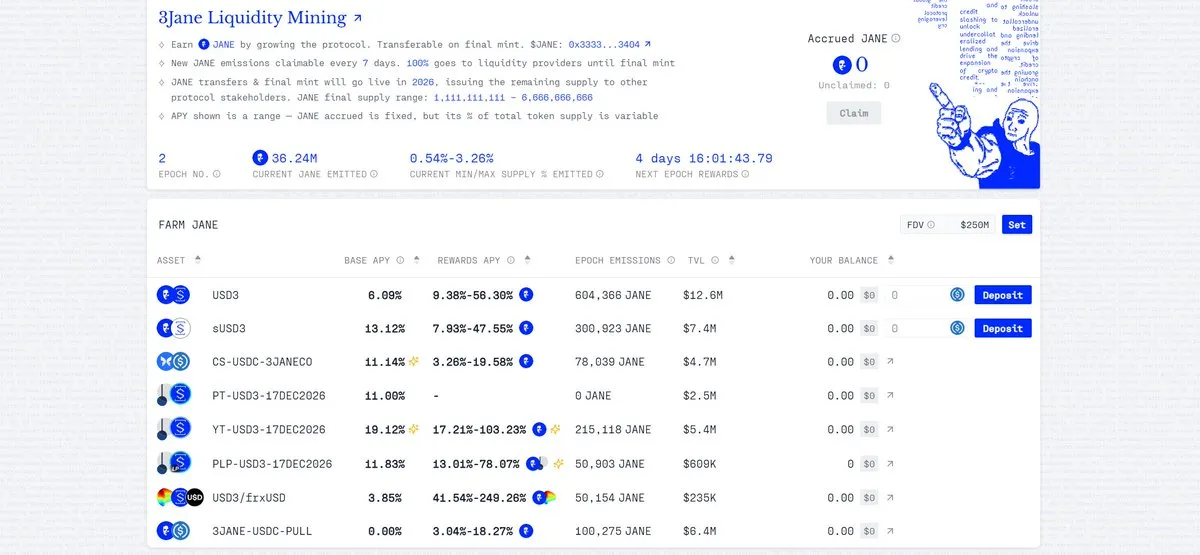Click the $0 balance badge in YT-USD3-17DEC2026 row

(x=869, y=429)
